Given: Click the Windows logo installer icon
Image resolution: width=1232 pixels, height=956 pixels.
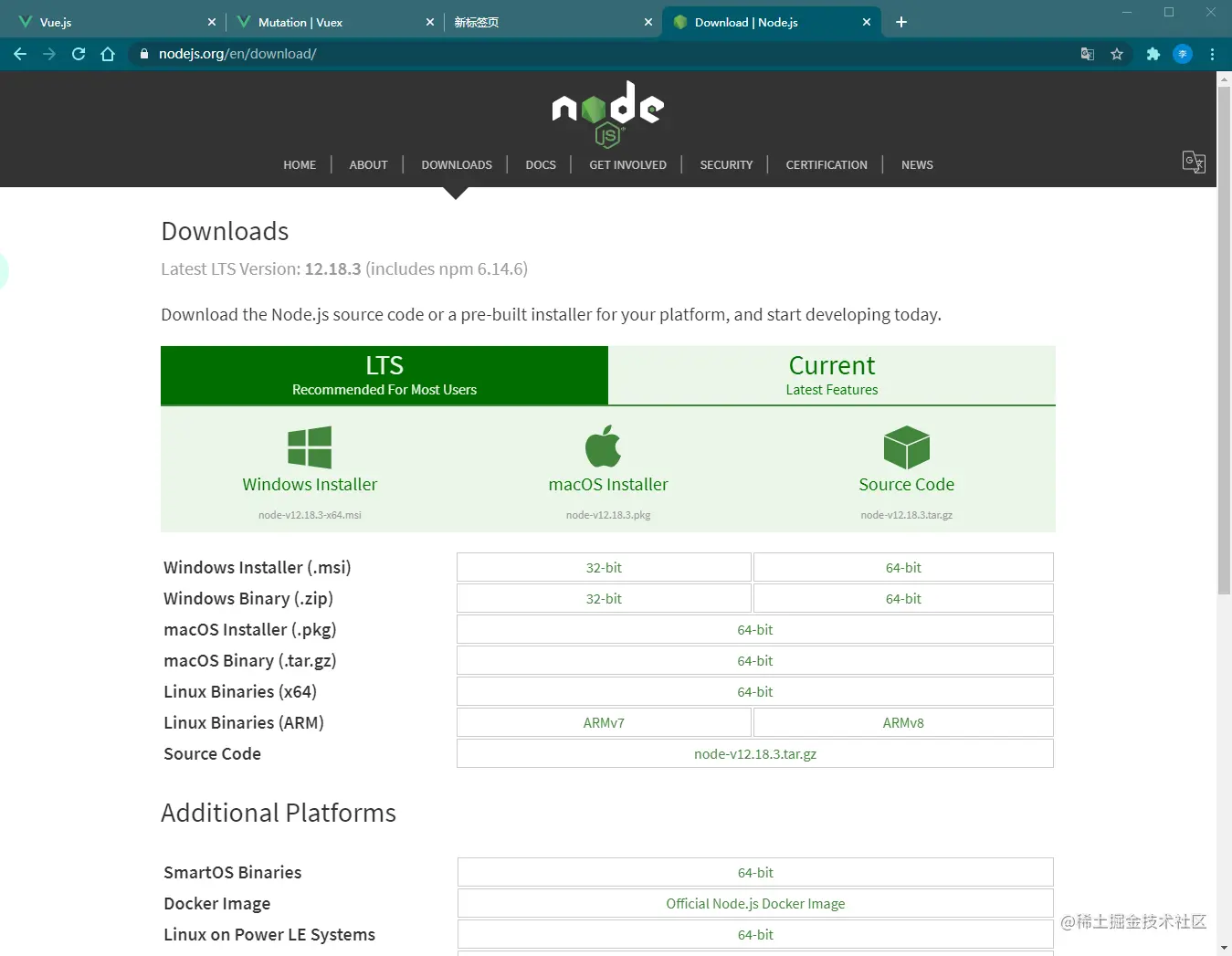Looking at the screenshot, I should (310, 447).
